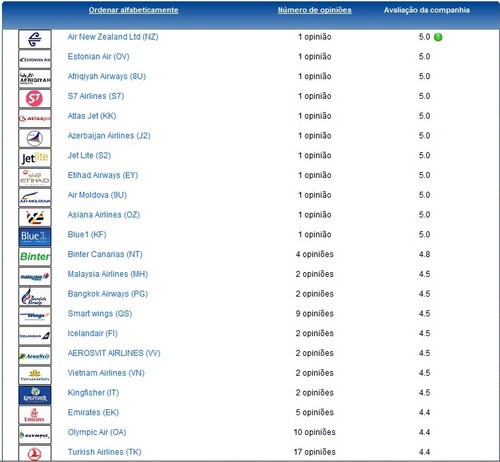Select the Icelandair logo
500x462 pixels.
pyautogui.click(x=35, y=336)
